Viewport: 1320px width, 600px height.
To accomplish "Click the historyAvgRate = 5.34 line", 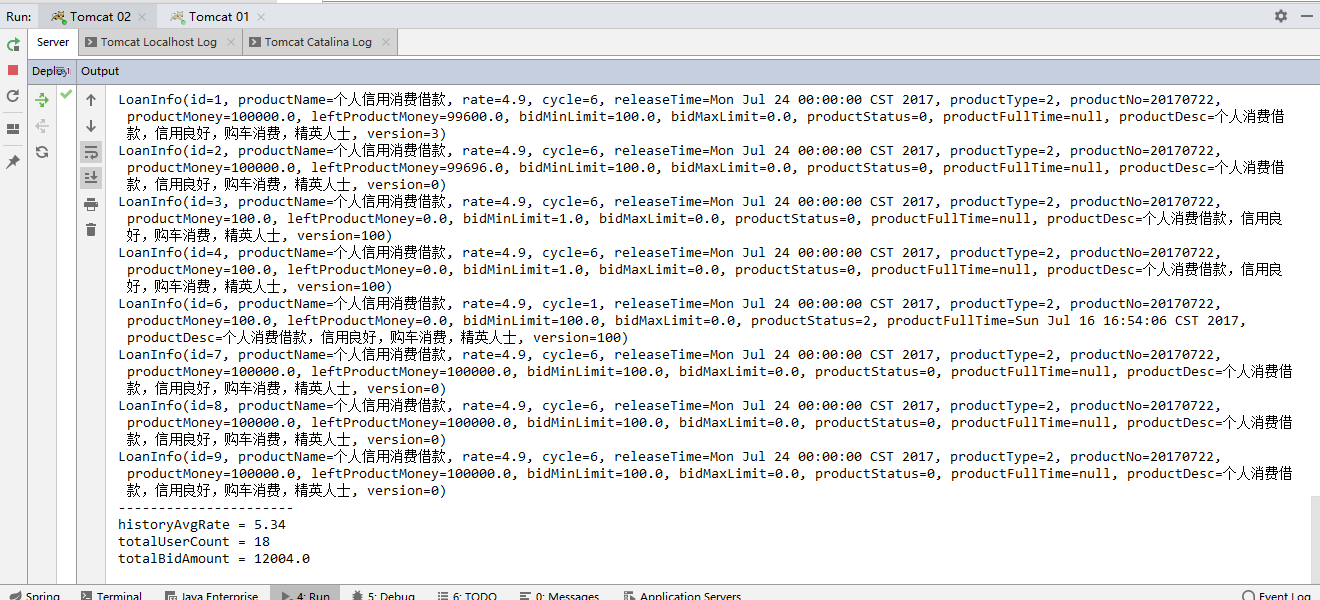I will [x=202, y=524].
